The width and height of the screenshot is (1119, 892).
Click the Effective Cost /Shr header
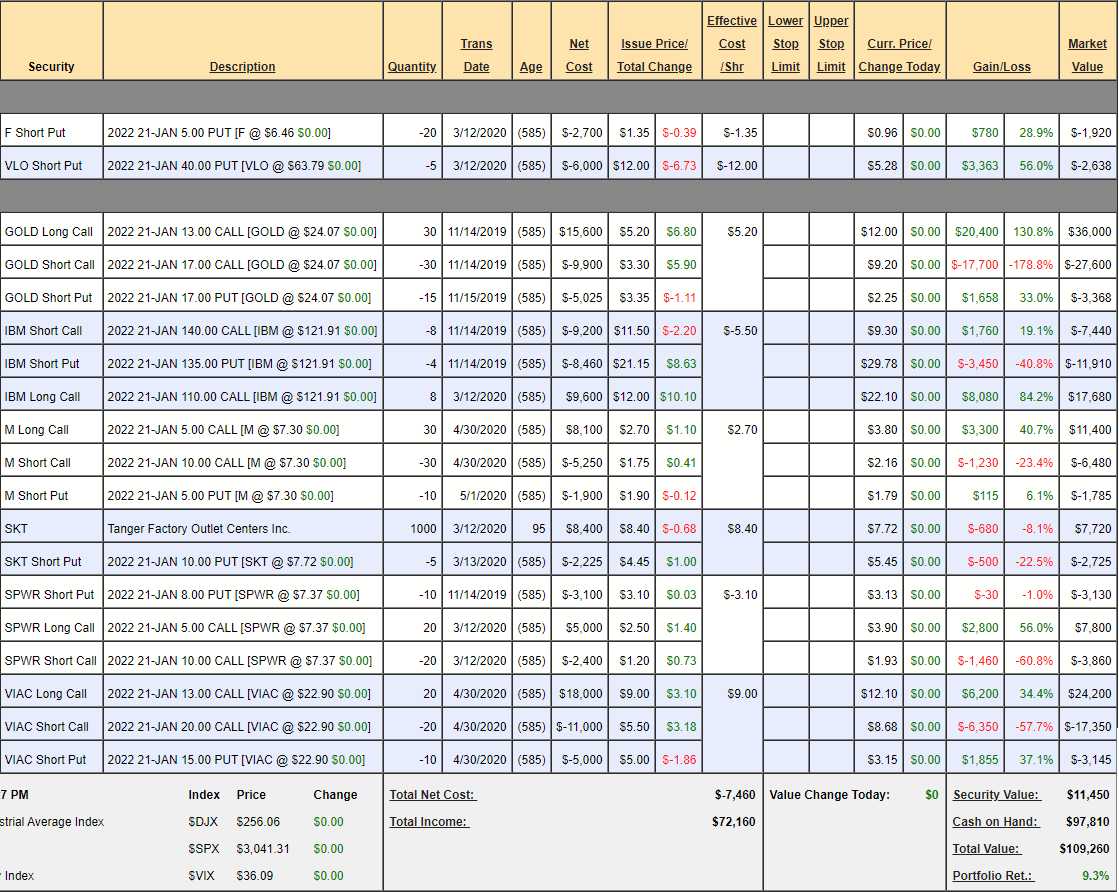click(732, 44)
